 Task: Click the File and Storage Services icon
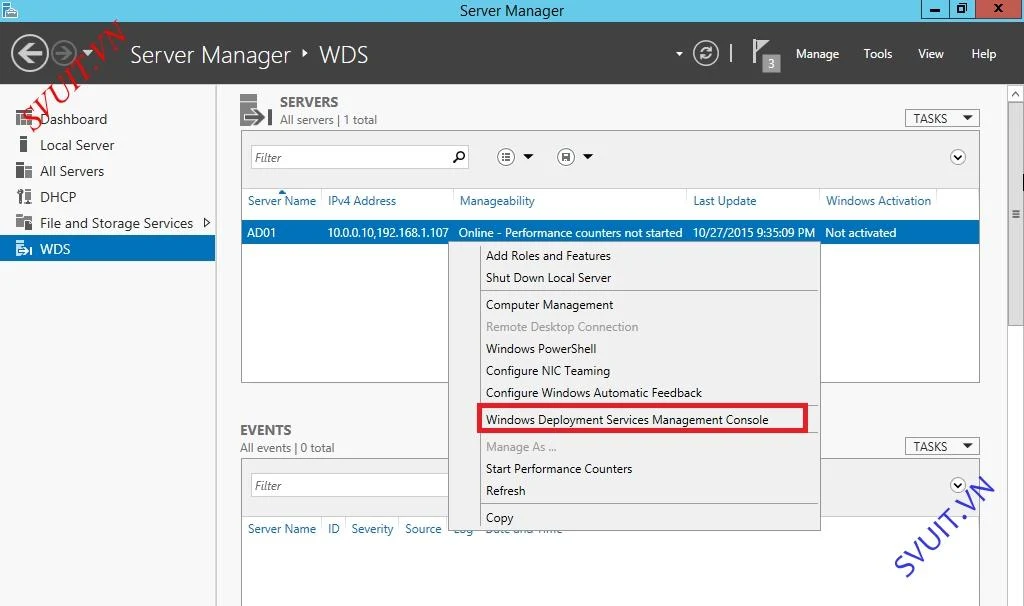24,222
